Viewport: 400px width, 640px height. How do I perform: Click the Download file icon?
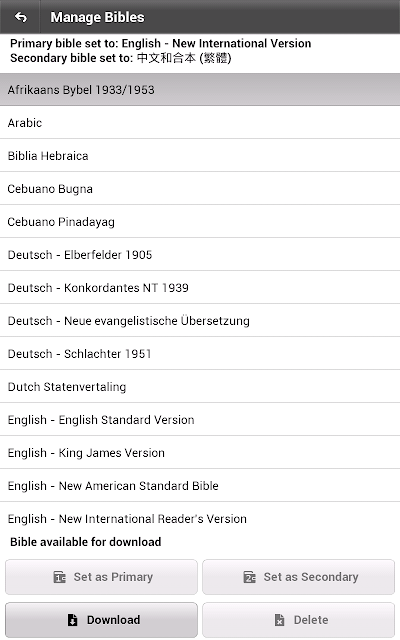coord(72,620)
